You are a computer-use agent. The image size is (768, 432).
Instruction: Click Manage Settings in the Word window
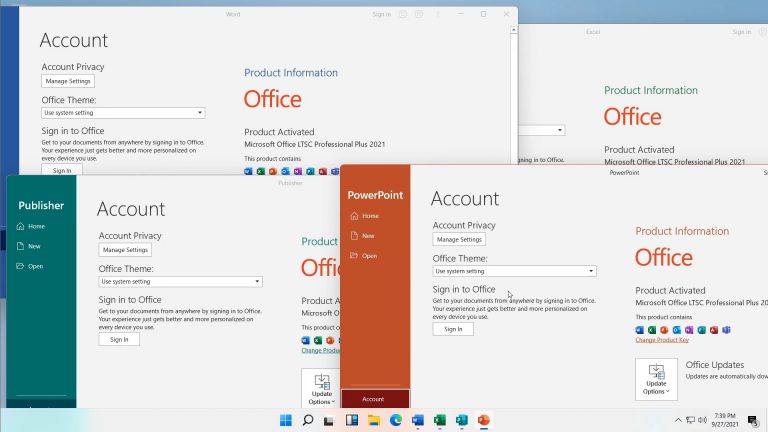pyautogui.click(x=68, y=81)
